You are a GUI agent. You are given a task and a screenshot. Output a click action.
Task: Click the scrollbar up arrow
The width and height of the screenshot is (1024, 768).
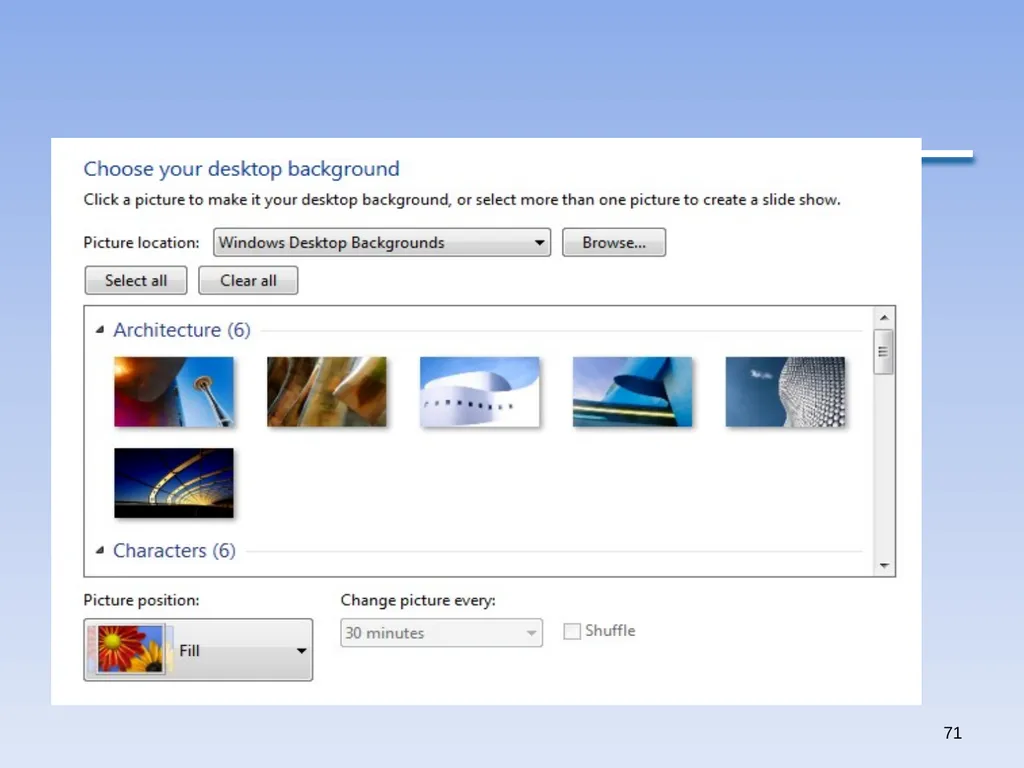pos(884,317)
